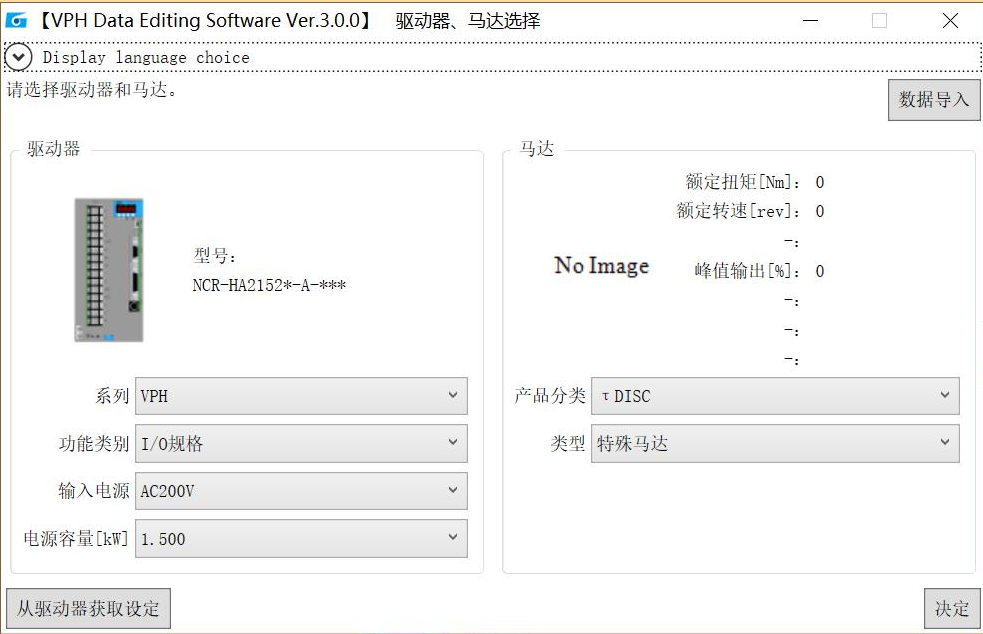
Task: Open the 系列 dropdown showing VPH
Action: pos(301,396)
